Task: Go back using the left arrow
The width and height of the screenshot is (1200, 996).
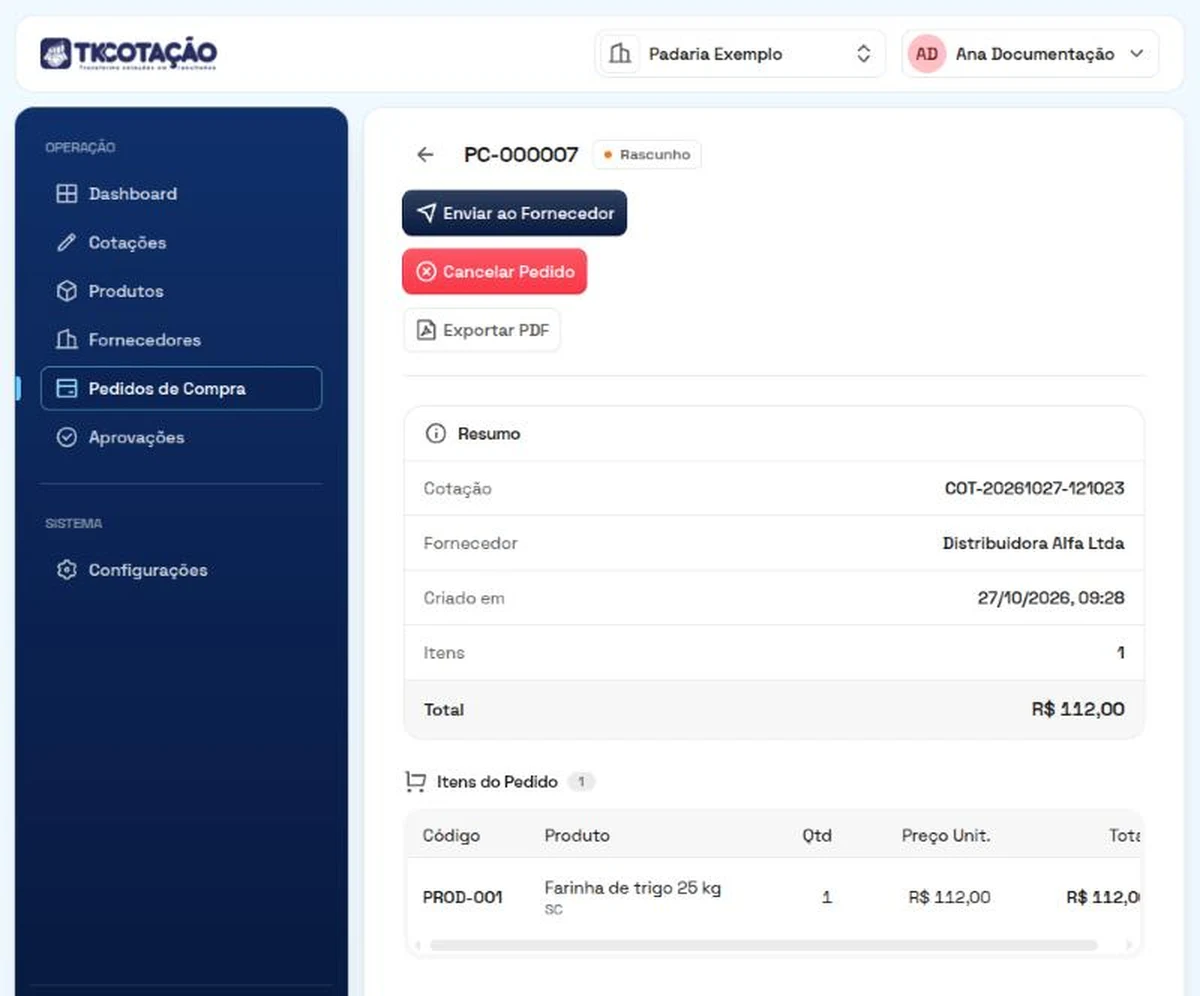Action: point(425,155)
